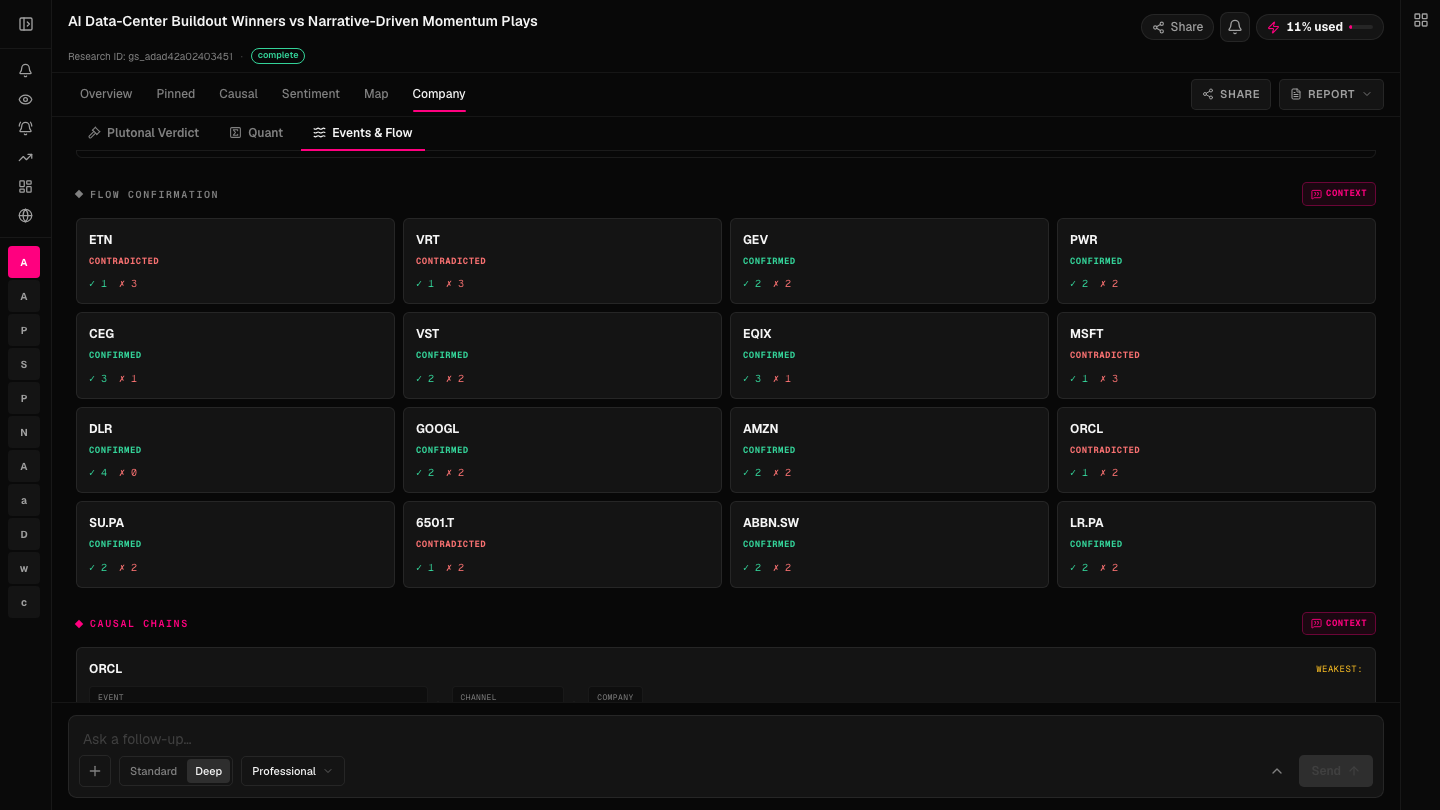Open the AMZN flow card
This screenshot has width=1440, height=810.
pos(889,450)
